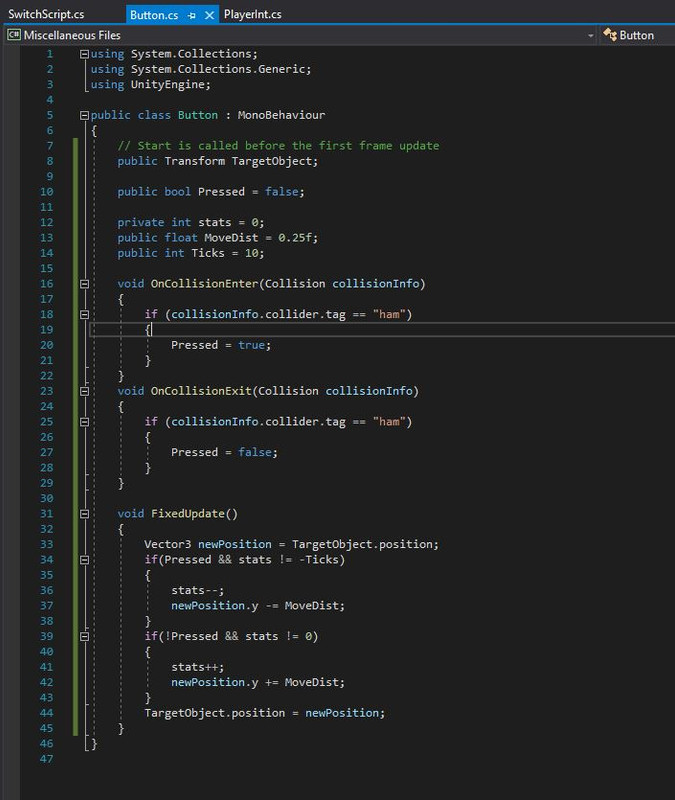Click the 'TargetObject.position = newPosition;' line
Screen dimensions: 675x800
point(265,713)
